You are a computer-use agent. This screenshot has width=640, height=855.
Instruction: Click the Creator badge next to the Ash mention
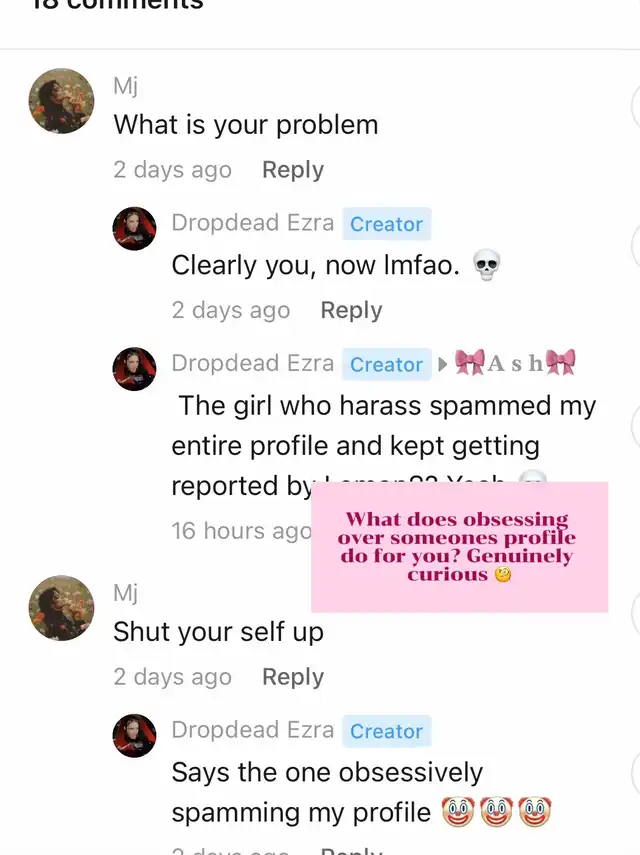click(x=387, y=364)
